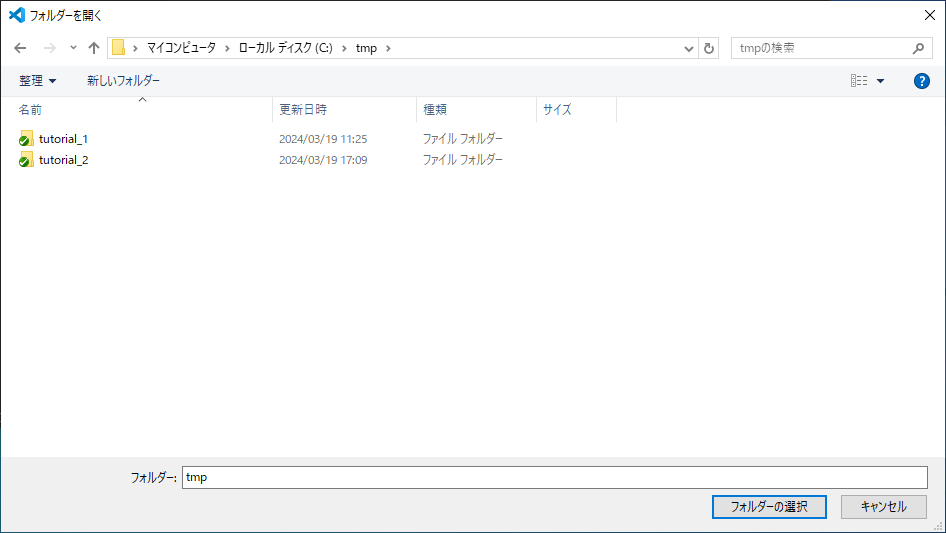Cancel the dialog with キャンセル
This screenshot has height=533, width=946.
[884, 507]
